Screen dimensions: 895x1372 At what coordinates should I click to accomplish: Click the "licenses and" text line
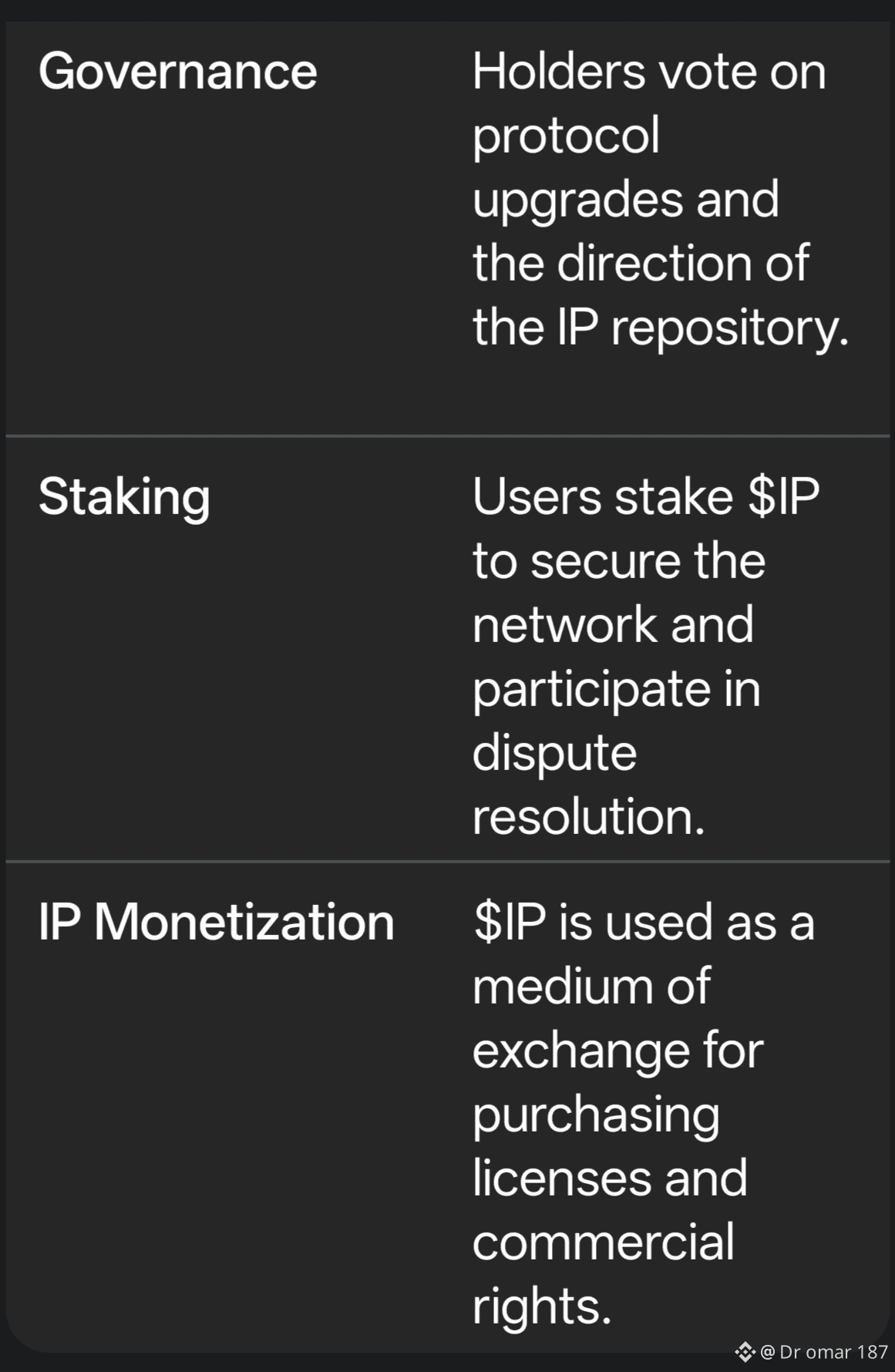coord(610,1178)
